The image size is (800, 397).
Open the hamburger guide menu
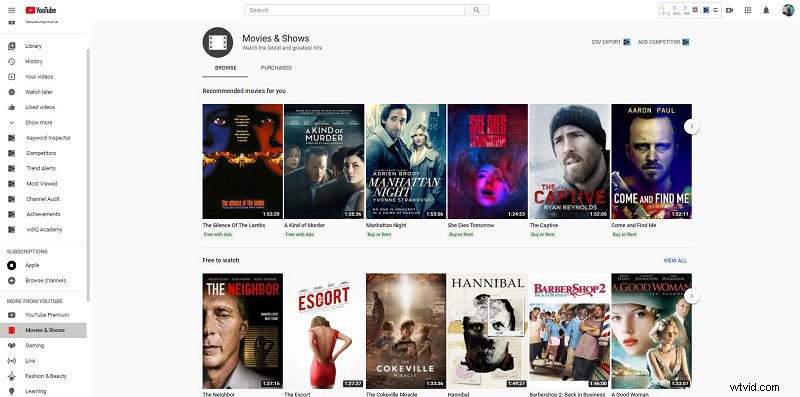(12, 10)
